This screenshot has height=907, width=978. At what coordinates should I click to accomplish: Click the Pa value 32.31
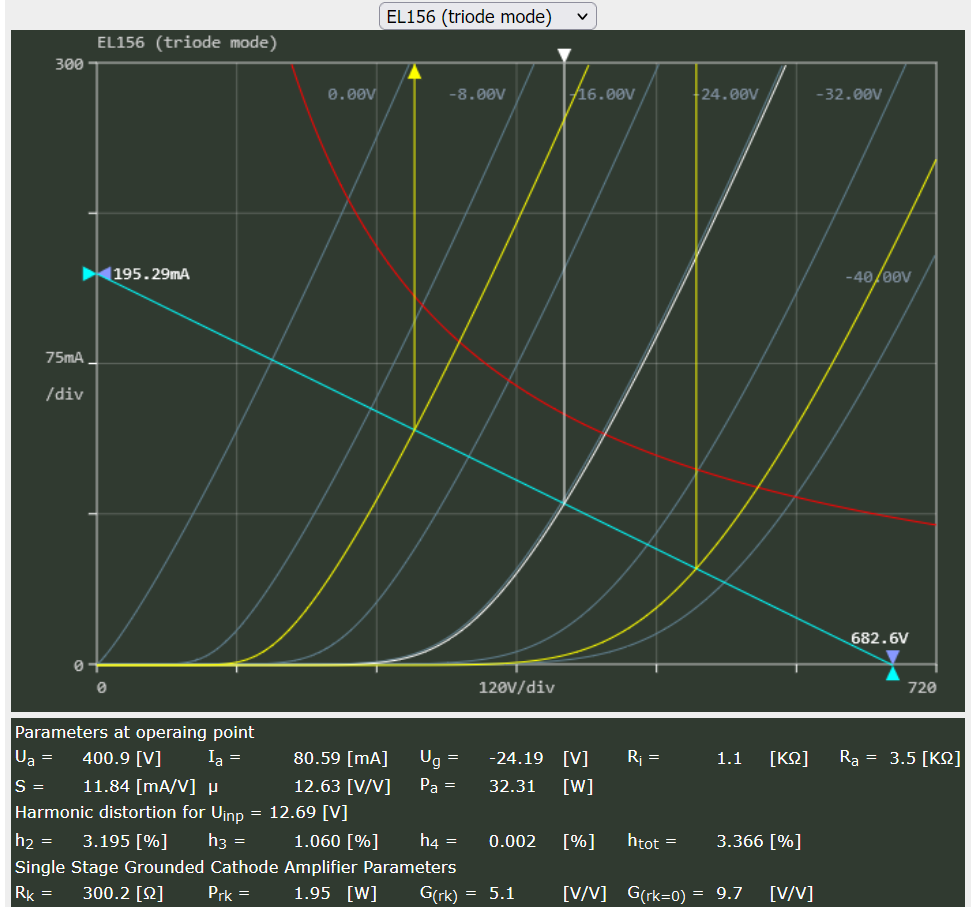[x=512, y=786]
